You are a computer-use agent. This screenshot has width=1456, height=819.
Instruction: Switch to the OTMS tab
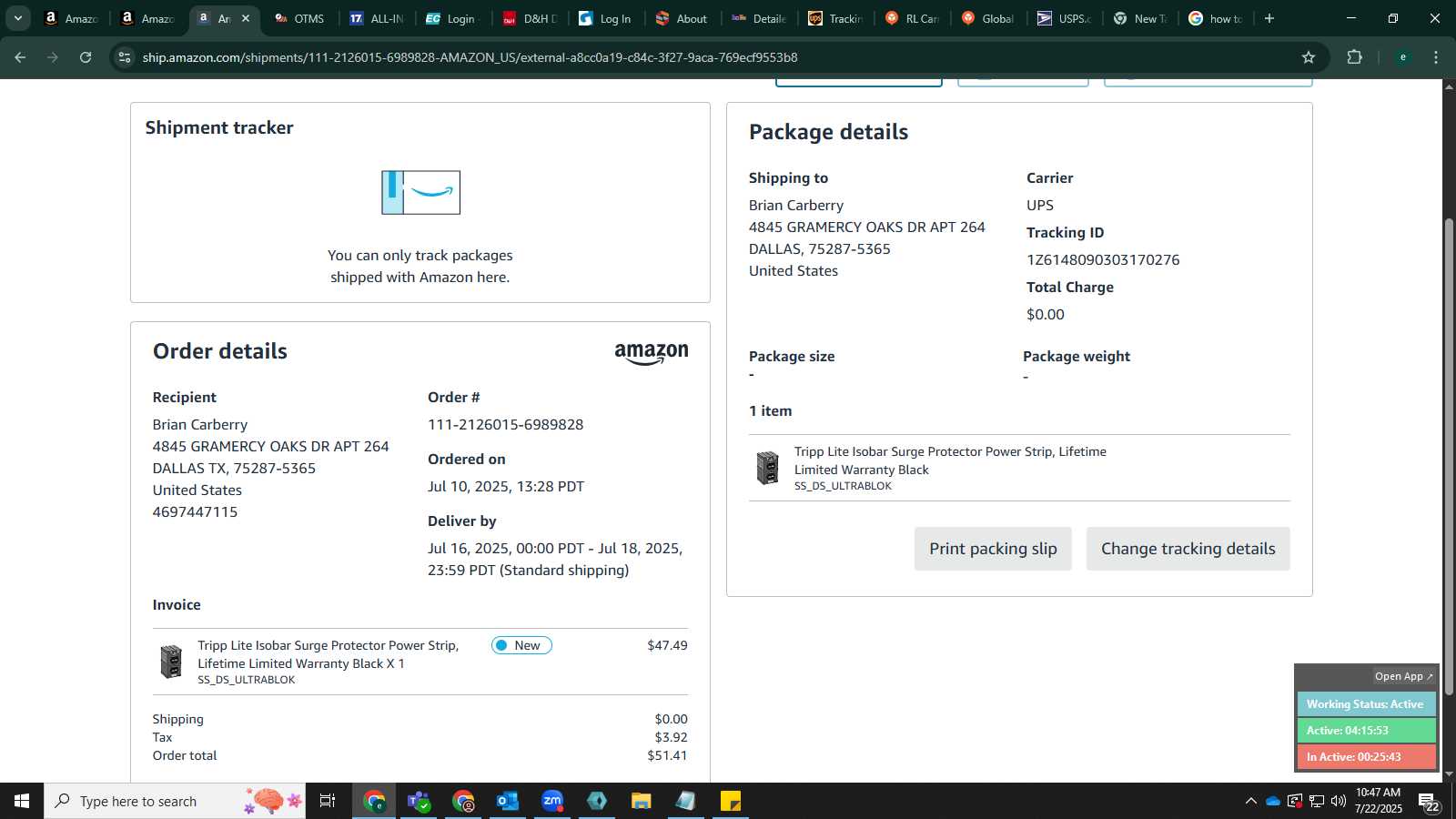[x=299, y=18]
